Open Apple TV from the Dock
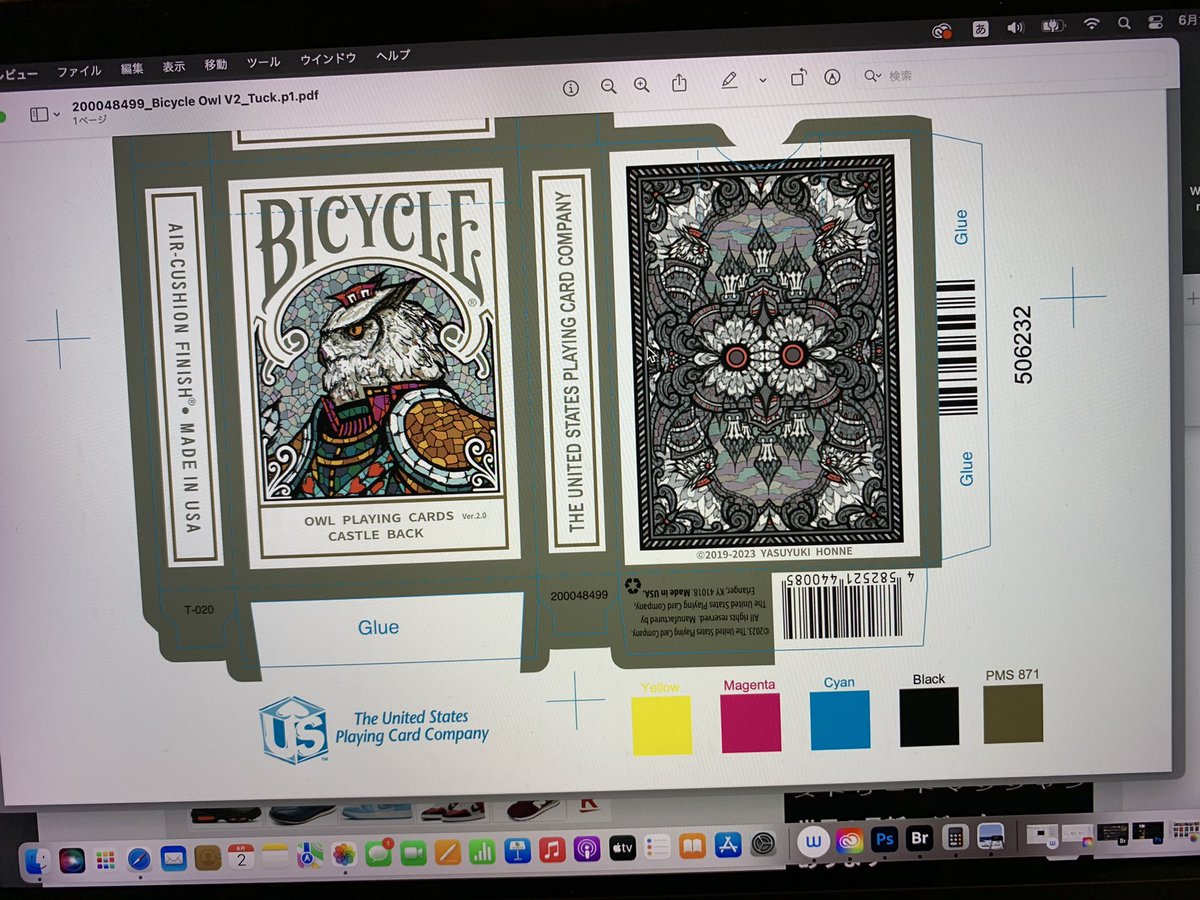Viewport: 1200px width, 900px height. point(622,848)
